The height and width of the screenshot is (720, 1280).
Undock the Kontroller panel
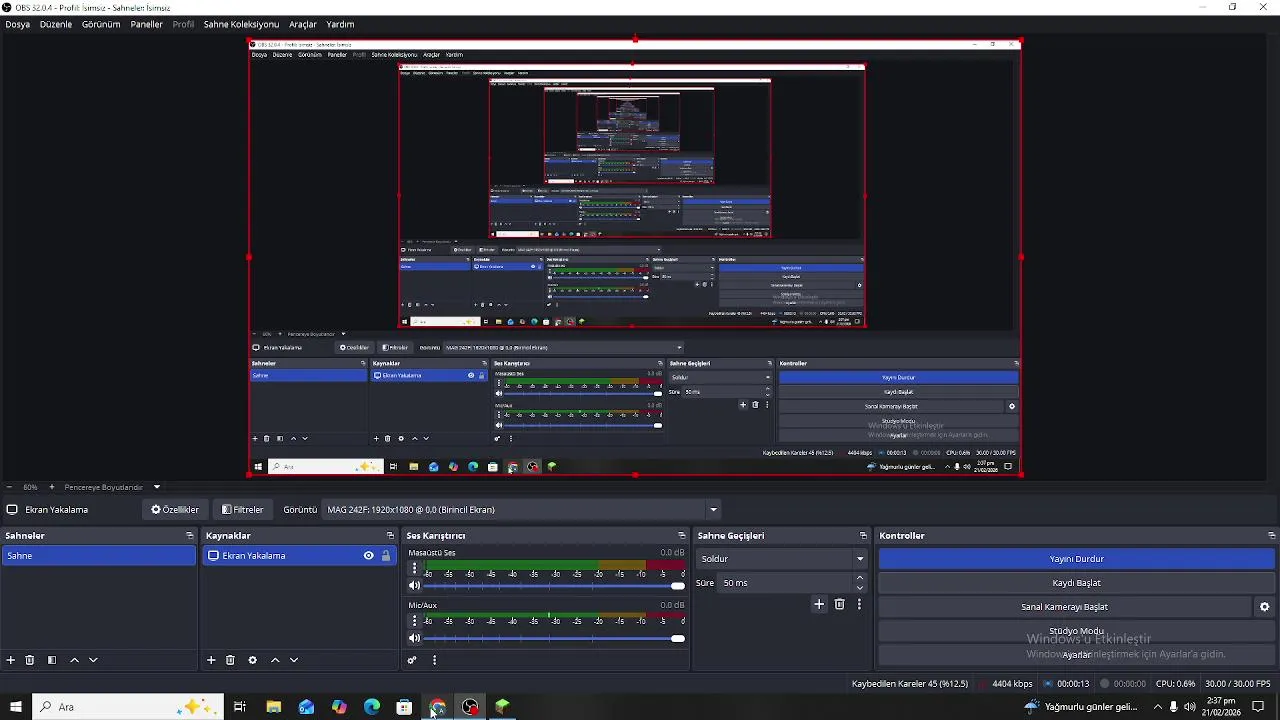(x=1271, y=536)
